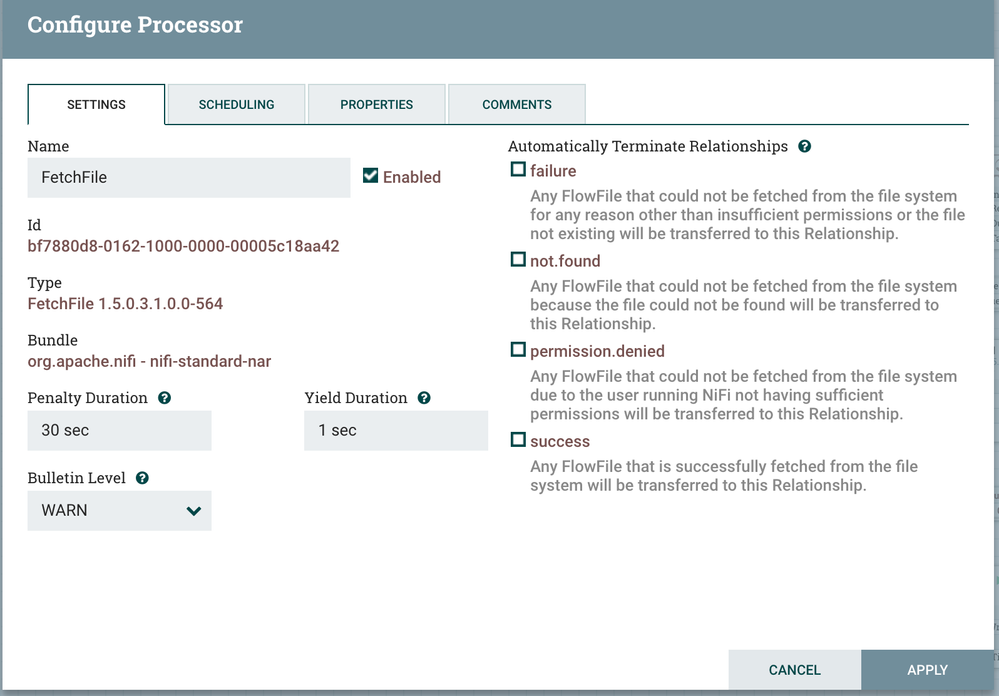The image size is (999, 696).
Task: Click help icon for Automatically Terminate Relationships
Action: pos(805,146)
